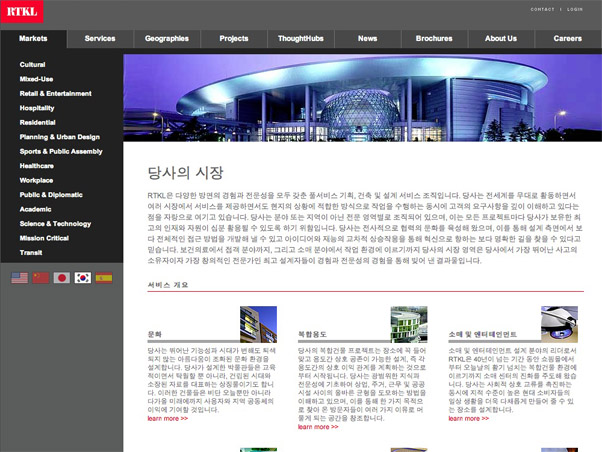Click learn more under 복합용도

318,426
